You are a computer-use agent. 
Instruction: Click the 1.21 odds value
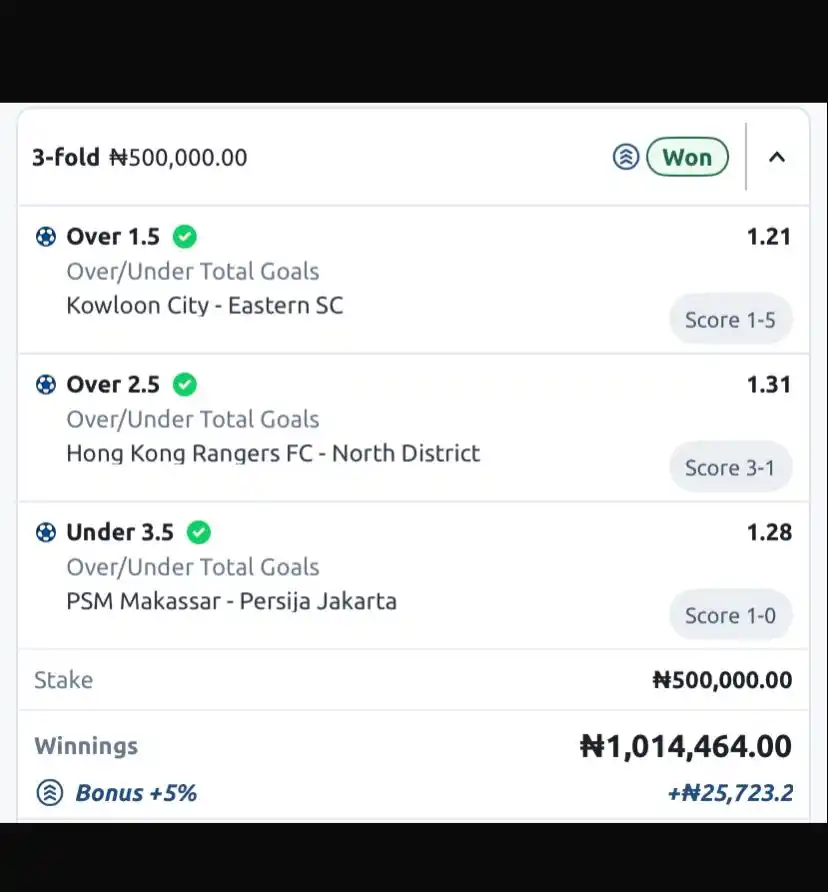(768, 237)
